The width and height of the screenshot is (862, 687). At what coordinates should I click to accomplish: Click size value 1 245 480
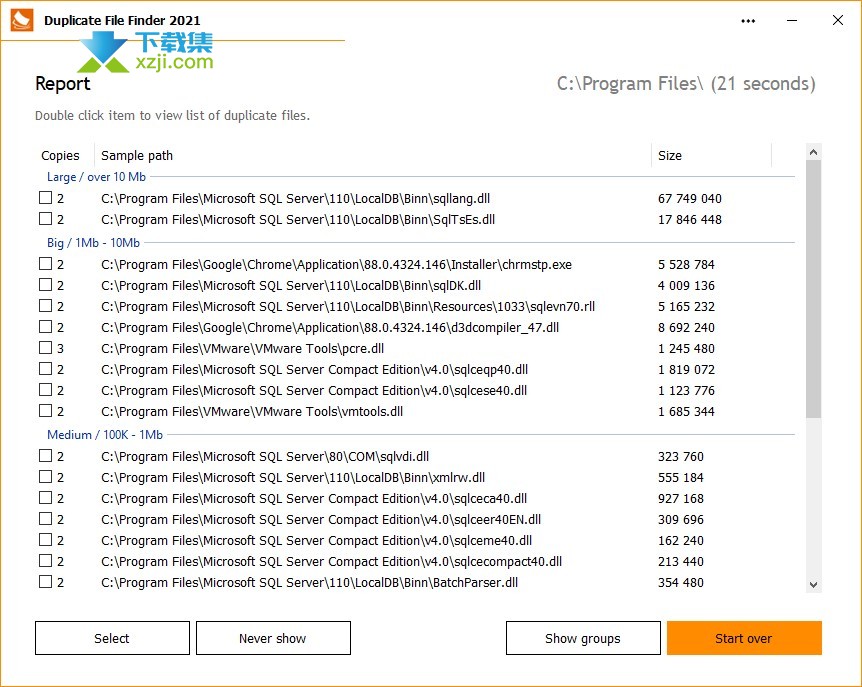pyautogui.click(x=686, y=348)
